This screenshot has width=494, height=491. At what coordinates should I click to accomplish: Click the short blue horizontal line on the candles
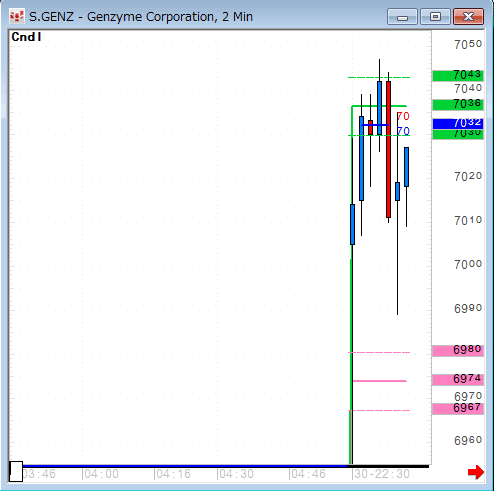click(x=375, y=125)
